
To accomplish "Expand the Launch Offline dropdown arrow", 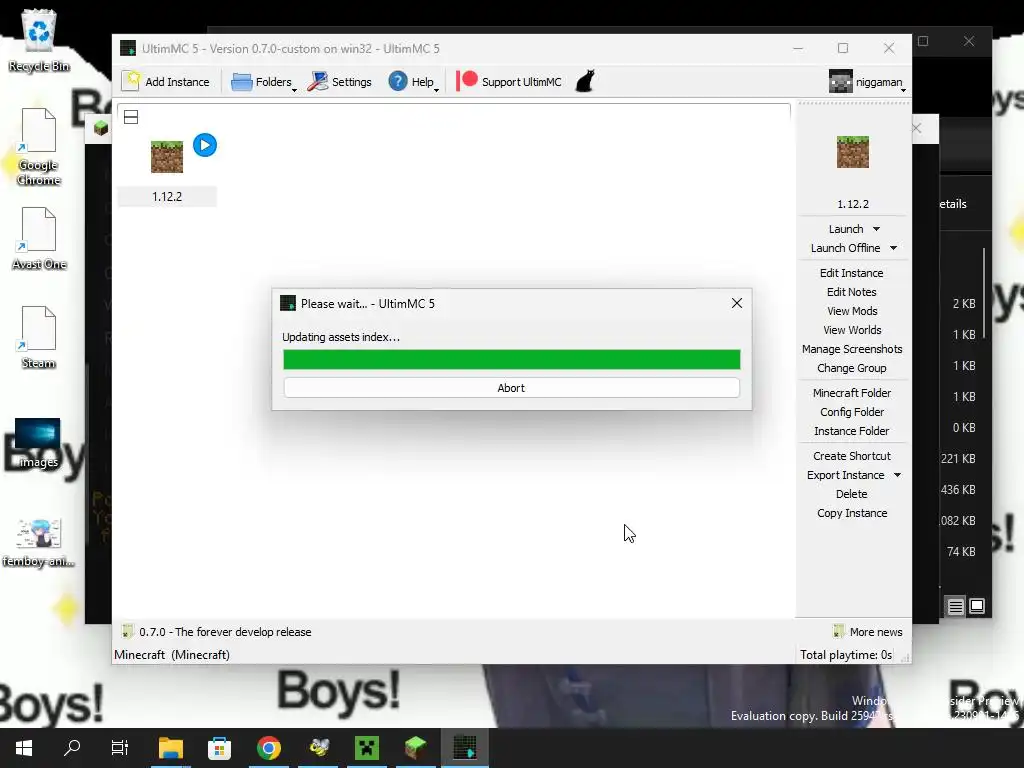I will point(893,248).
